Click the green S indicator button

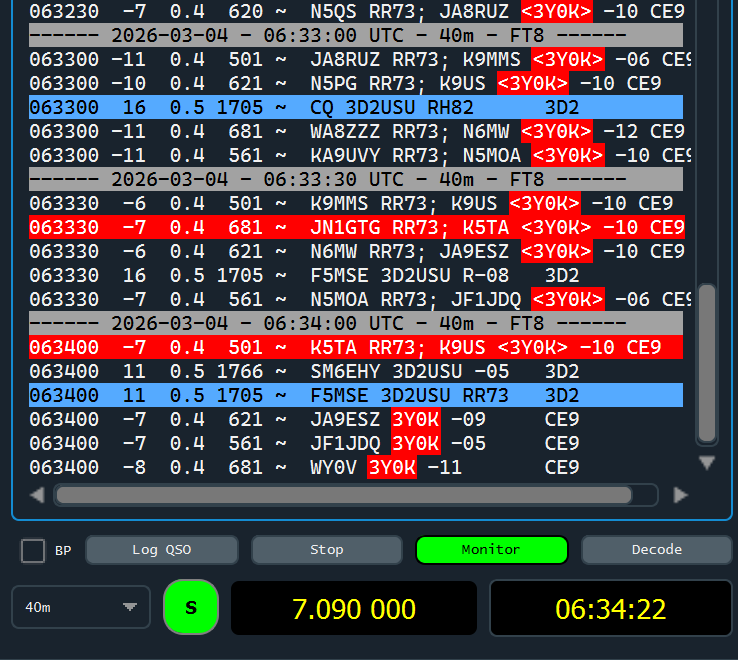pyautogui.click(x=191, y=607)
